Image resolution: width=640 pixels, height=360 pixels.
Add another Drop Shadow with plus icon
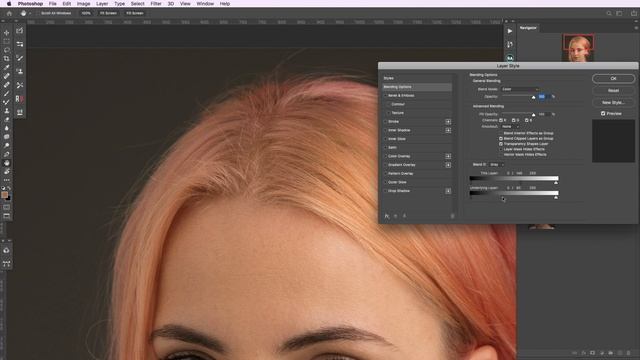448,191
